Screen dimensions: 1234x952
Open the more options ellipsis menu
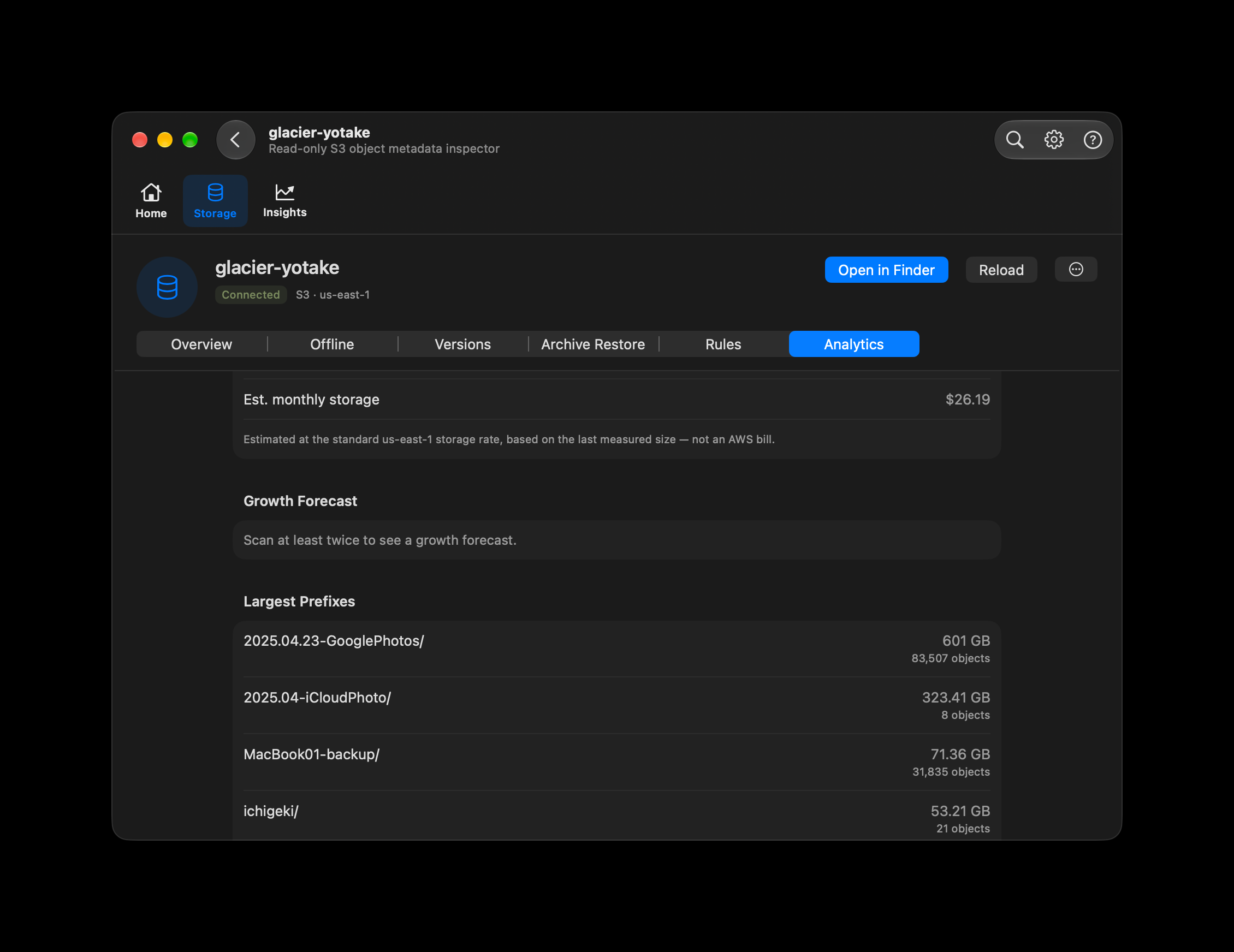(x=1076, y=270)
